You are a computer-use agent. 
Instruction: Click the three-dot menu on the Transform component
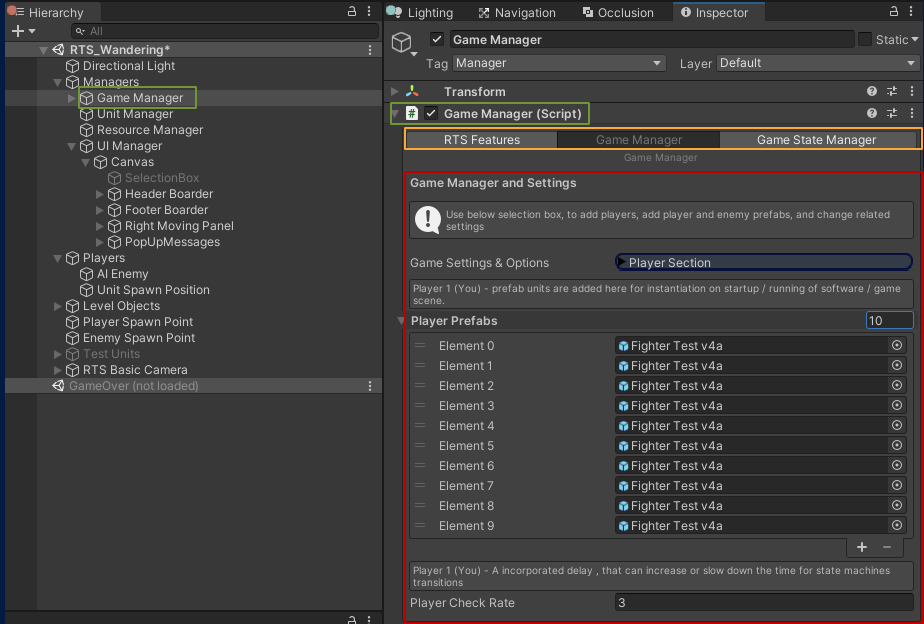point(912,90)
